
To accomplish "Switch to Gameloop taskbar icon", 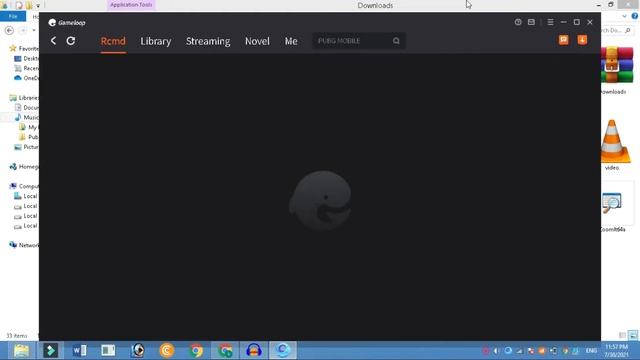I will 282,350.
